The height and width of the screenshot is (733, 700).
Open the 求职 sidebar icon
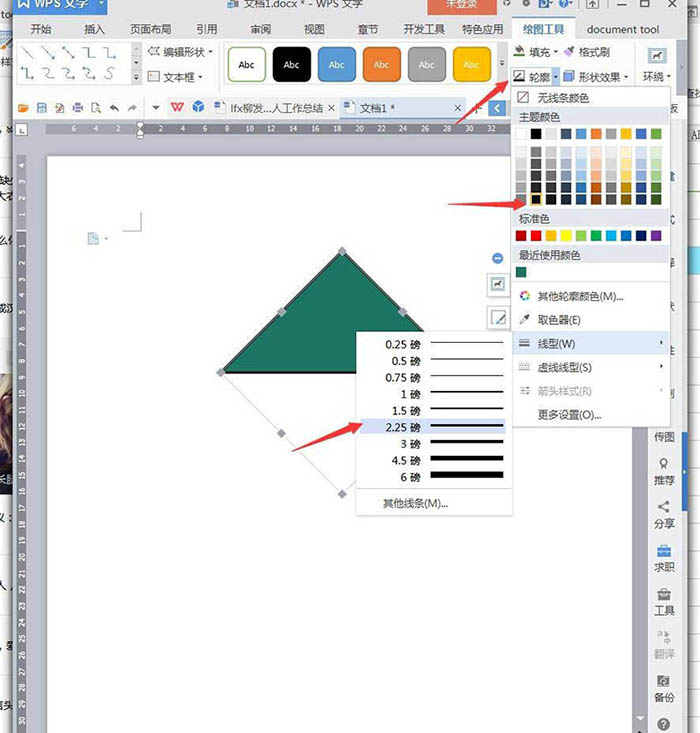664,559
